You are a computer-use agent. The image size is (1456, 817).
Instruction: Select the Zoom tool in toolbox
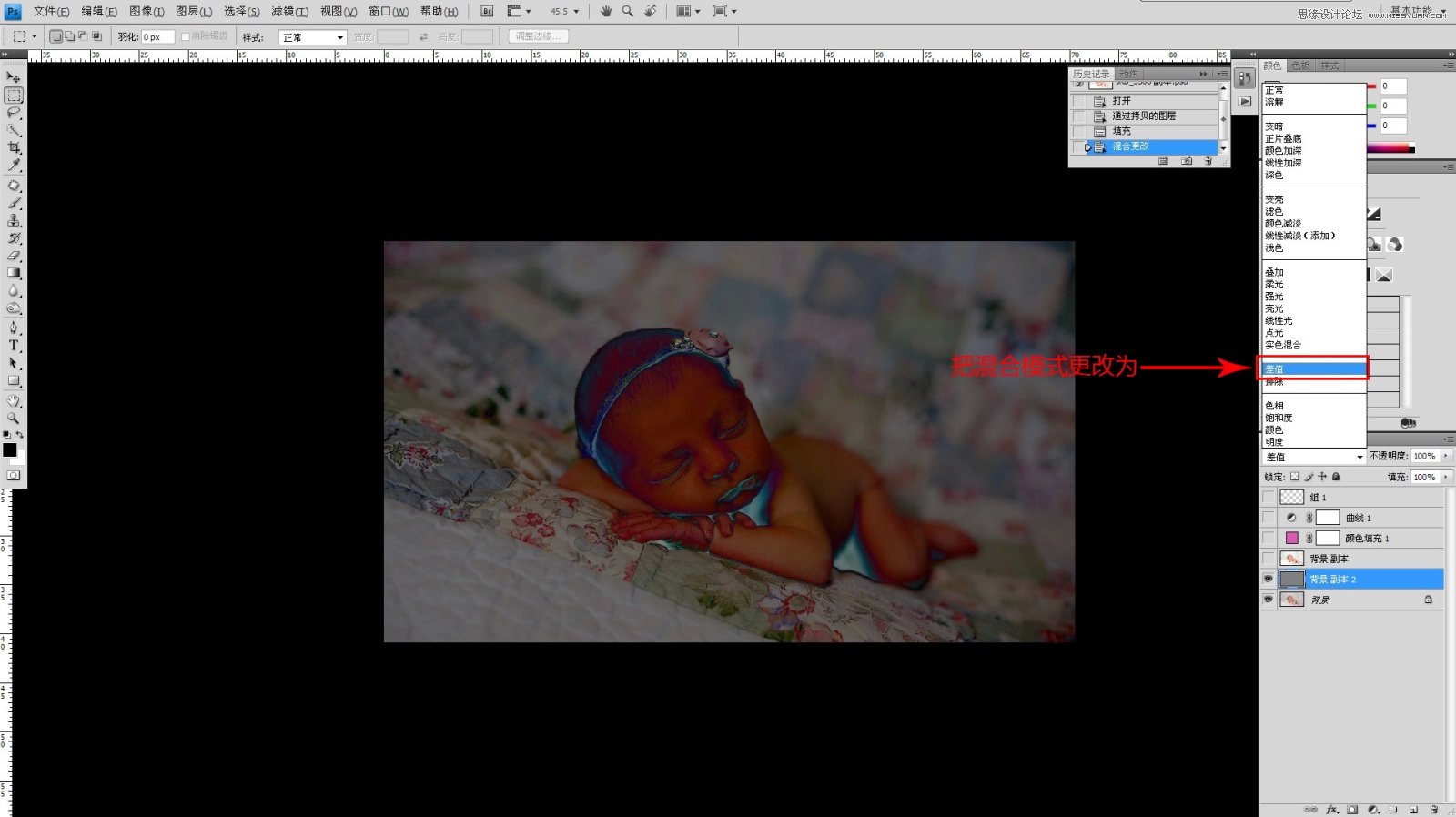click(14, 419)
